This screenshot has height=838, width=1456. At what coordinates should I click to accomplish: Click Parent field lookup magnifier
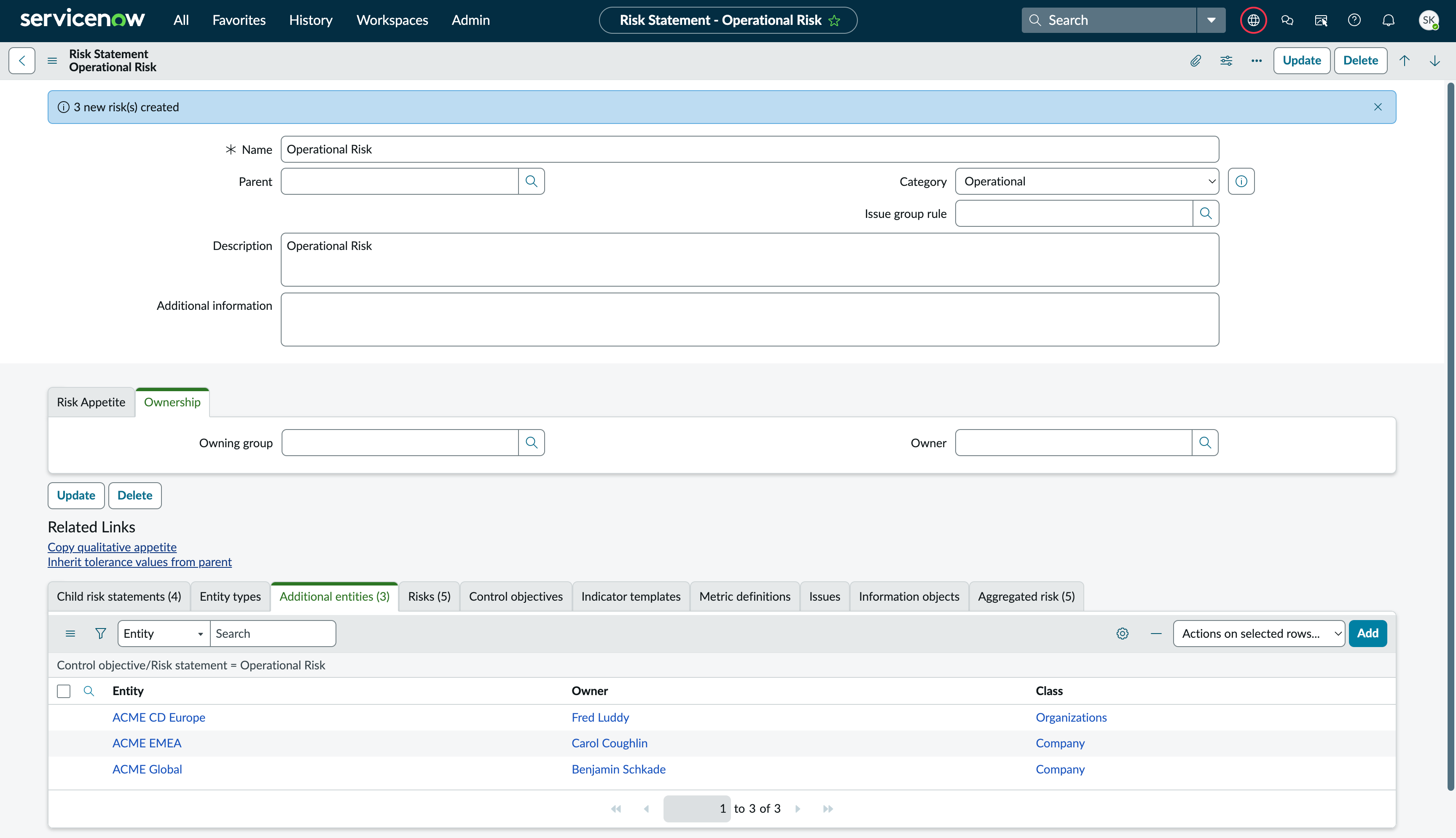[x=531, y=181]
